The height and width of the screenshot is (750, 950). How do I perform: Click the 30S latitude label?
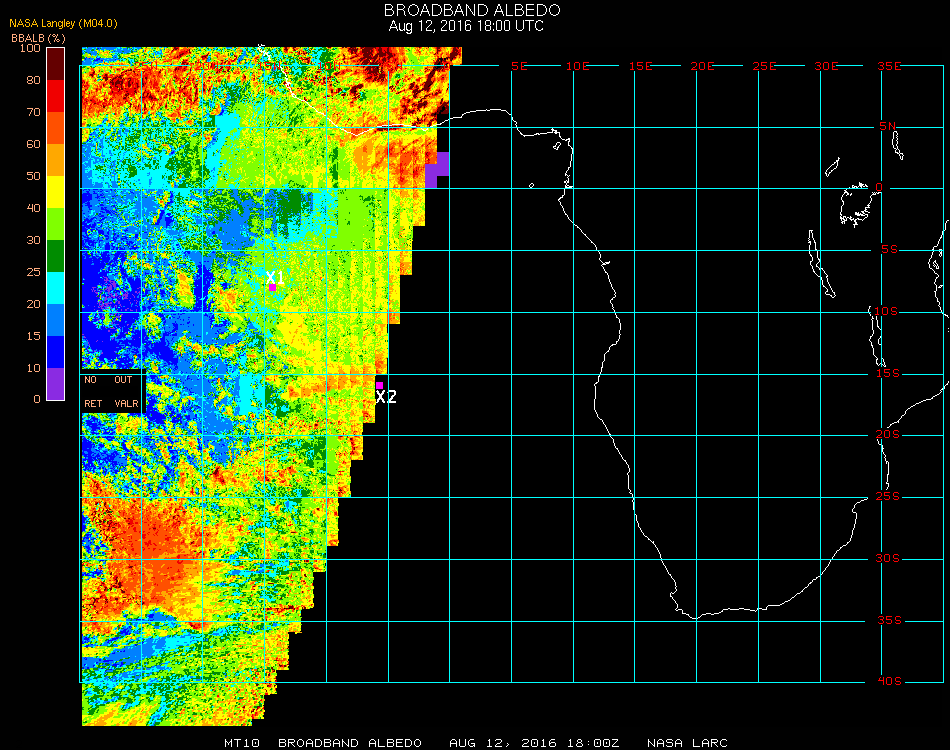tap(888, 559)
